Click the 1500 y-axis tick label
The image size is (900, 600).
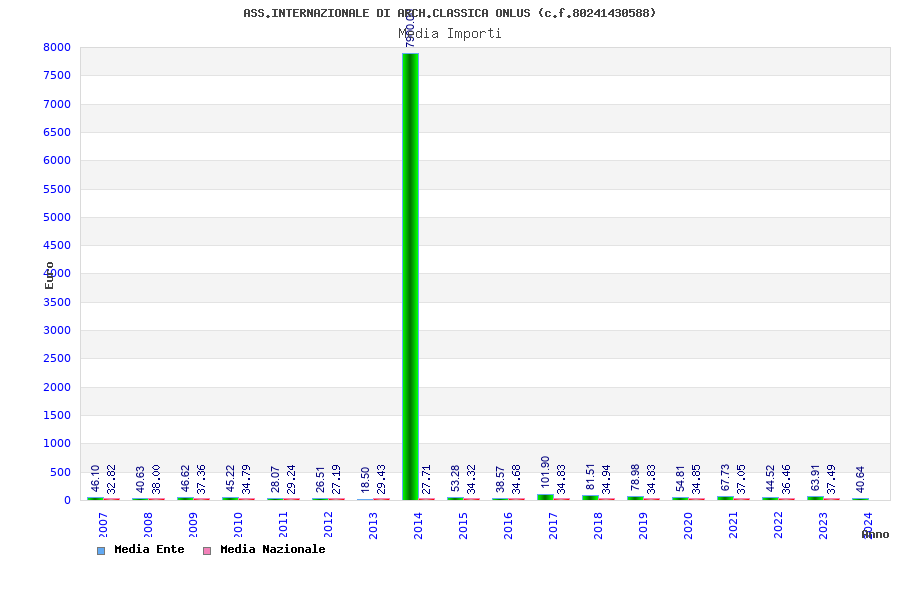coord(57,415)
